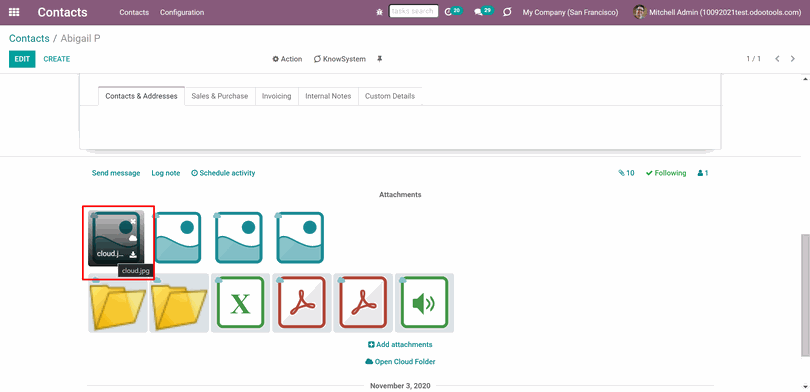Image resolution: width=810 pixels, height=392 pixels.
Task: Toggle attachments paperclip showing 10
Action: click(626, 173)
